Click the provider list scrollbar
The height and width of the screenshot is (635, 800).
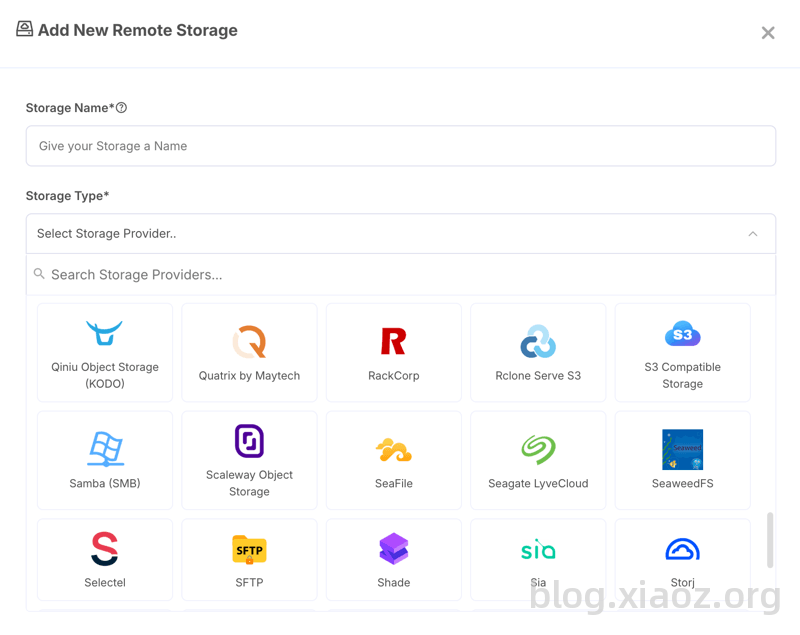[770, 540]
